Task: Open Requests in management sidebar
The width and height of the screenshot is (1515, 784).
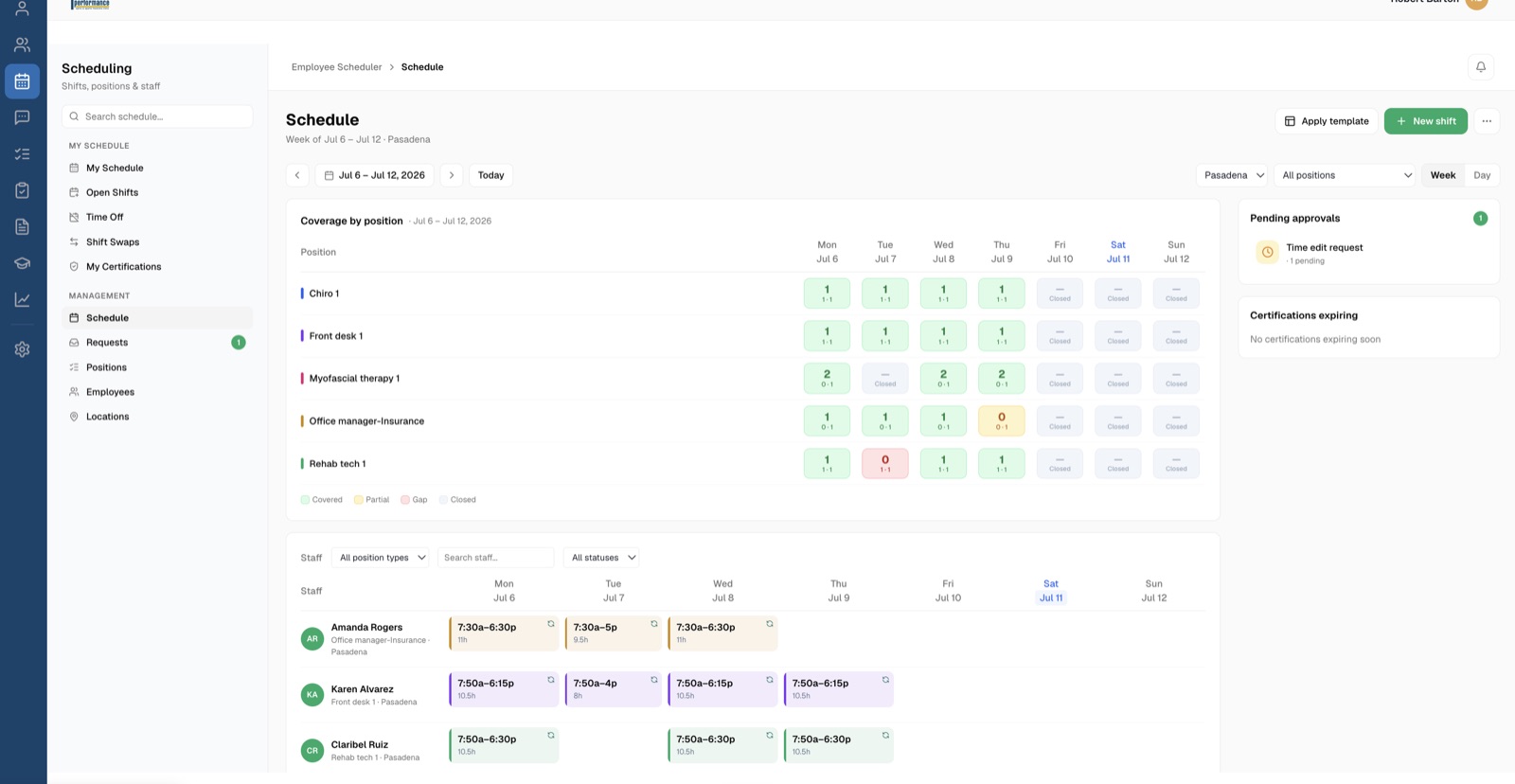Action: (157, 343)
